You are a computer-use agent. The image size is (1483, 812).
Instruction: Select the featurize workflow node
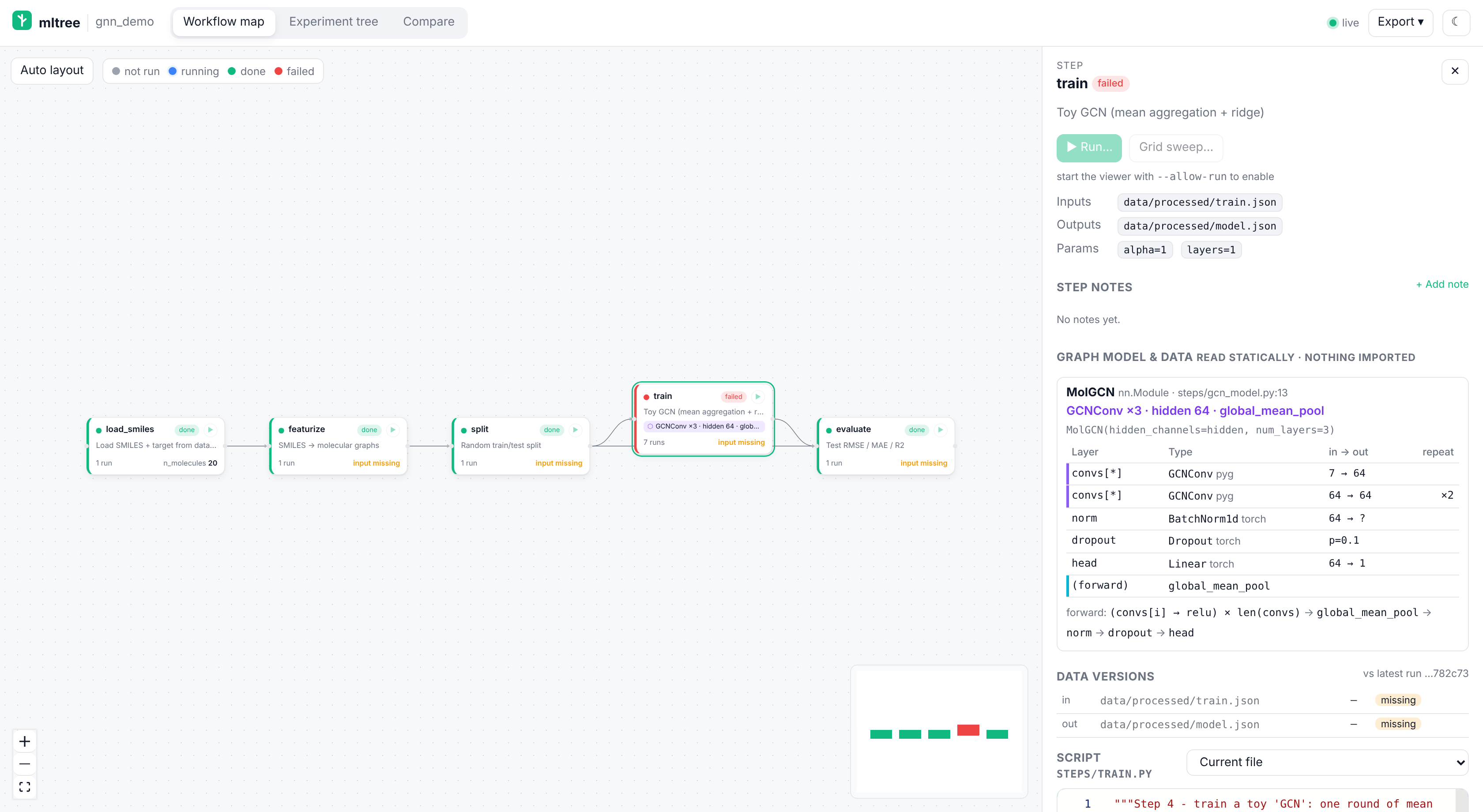click(x=339, y=445)
